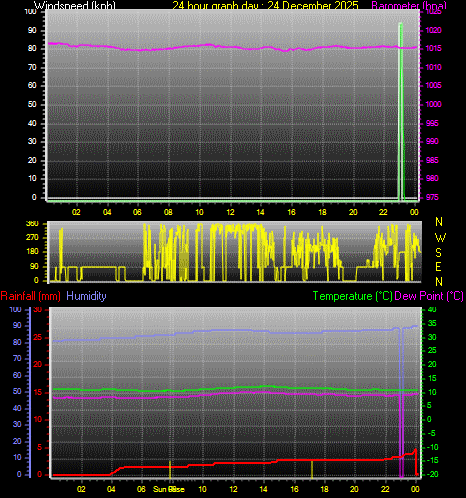Click the "1010" barometer axis value
The width and height of the screenshot is (466, 498).
point(433,67)
